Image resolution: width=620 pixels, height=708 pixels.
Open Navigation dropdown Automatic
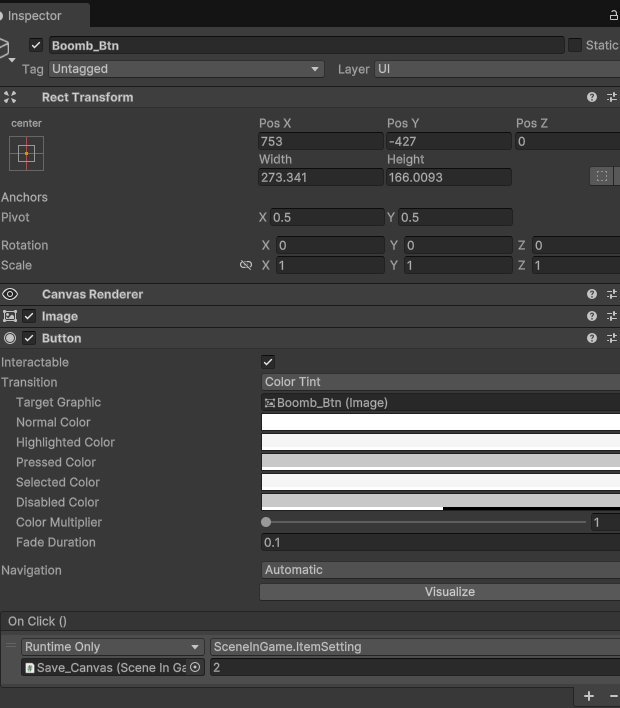[441, 570]
